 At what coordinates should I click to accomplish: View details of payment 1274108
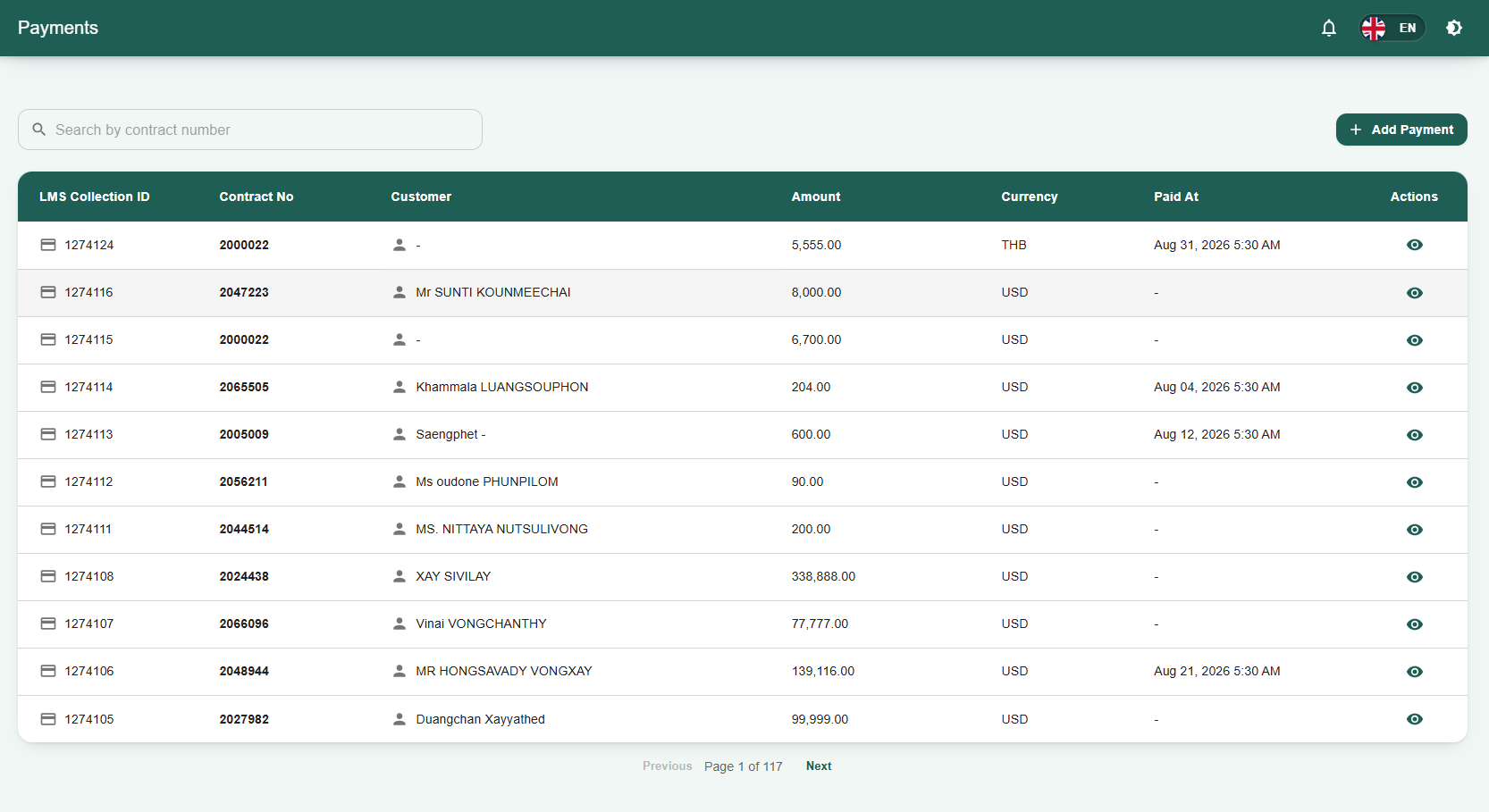pyautogui.click(x=1414, y=577)
